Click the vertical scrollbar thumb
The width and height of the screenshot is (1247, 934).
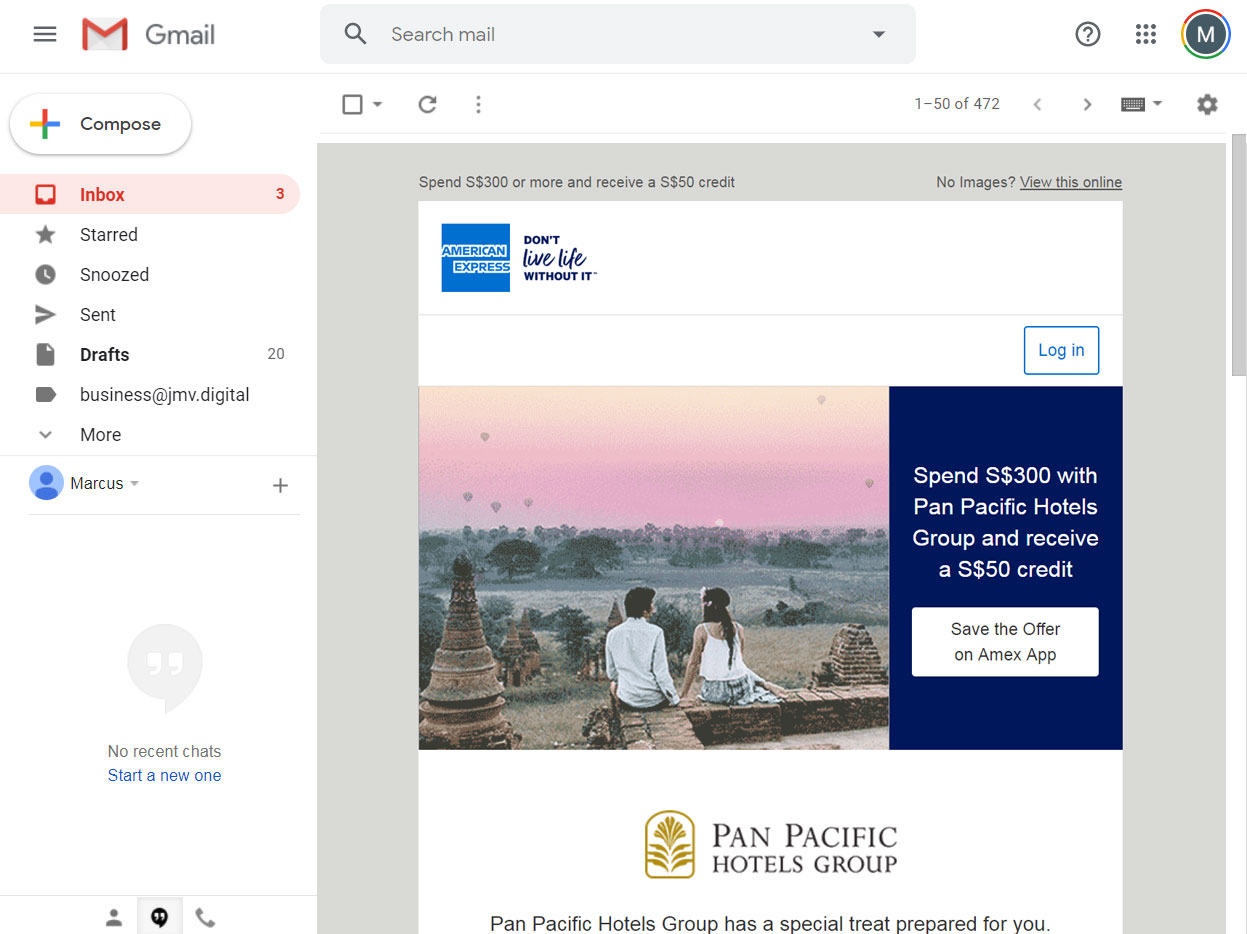tap(1239, 255)
